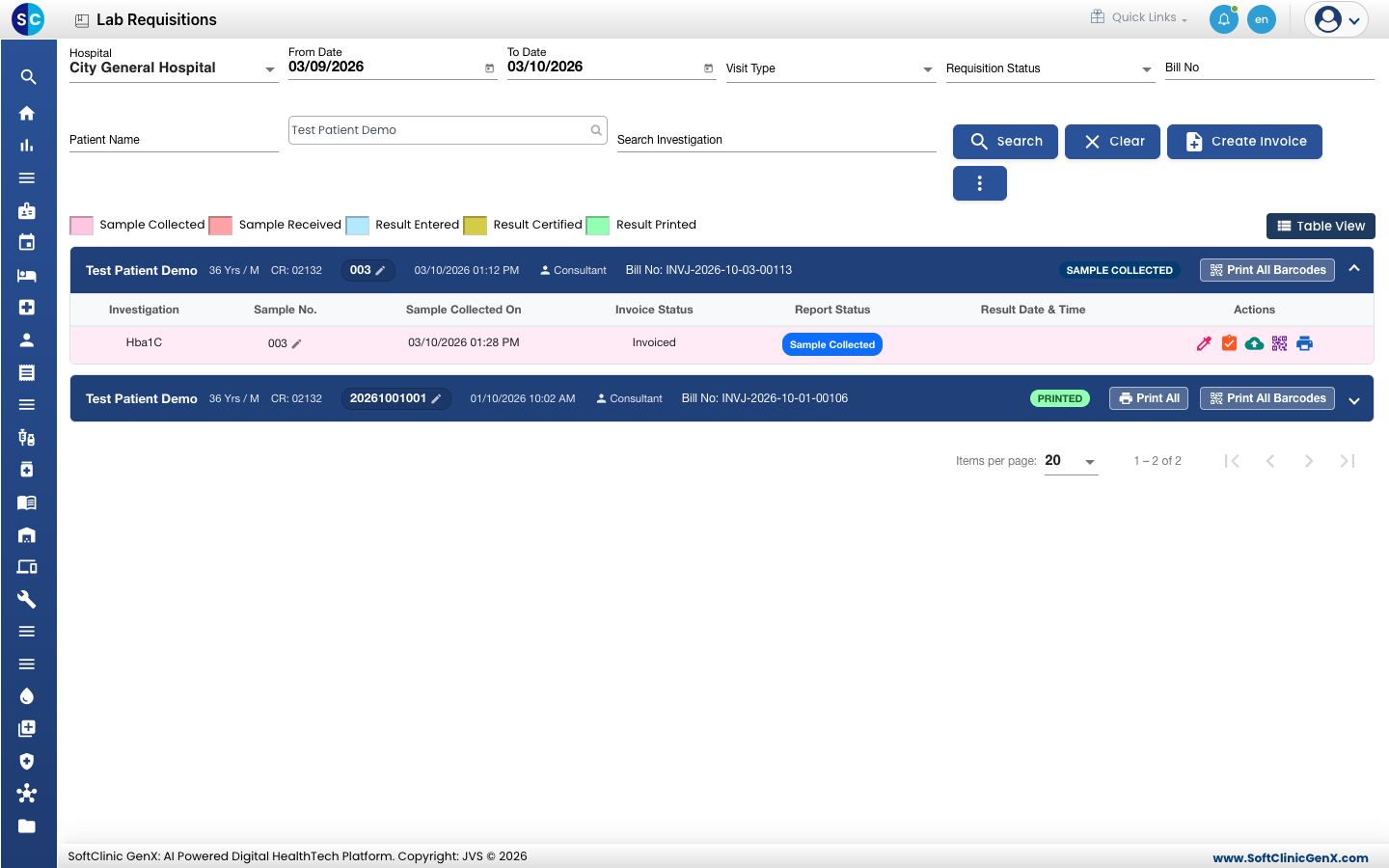Open the notifications bell icon
Screen dimensions: 1389x868
[1224, 19]
